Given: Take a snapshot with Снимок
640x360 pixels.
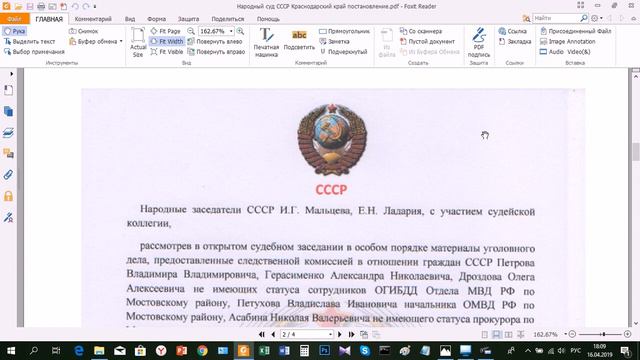Looking at the screenshot, I should click(x=84, y=31).
